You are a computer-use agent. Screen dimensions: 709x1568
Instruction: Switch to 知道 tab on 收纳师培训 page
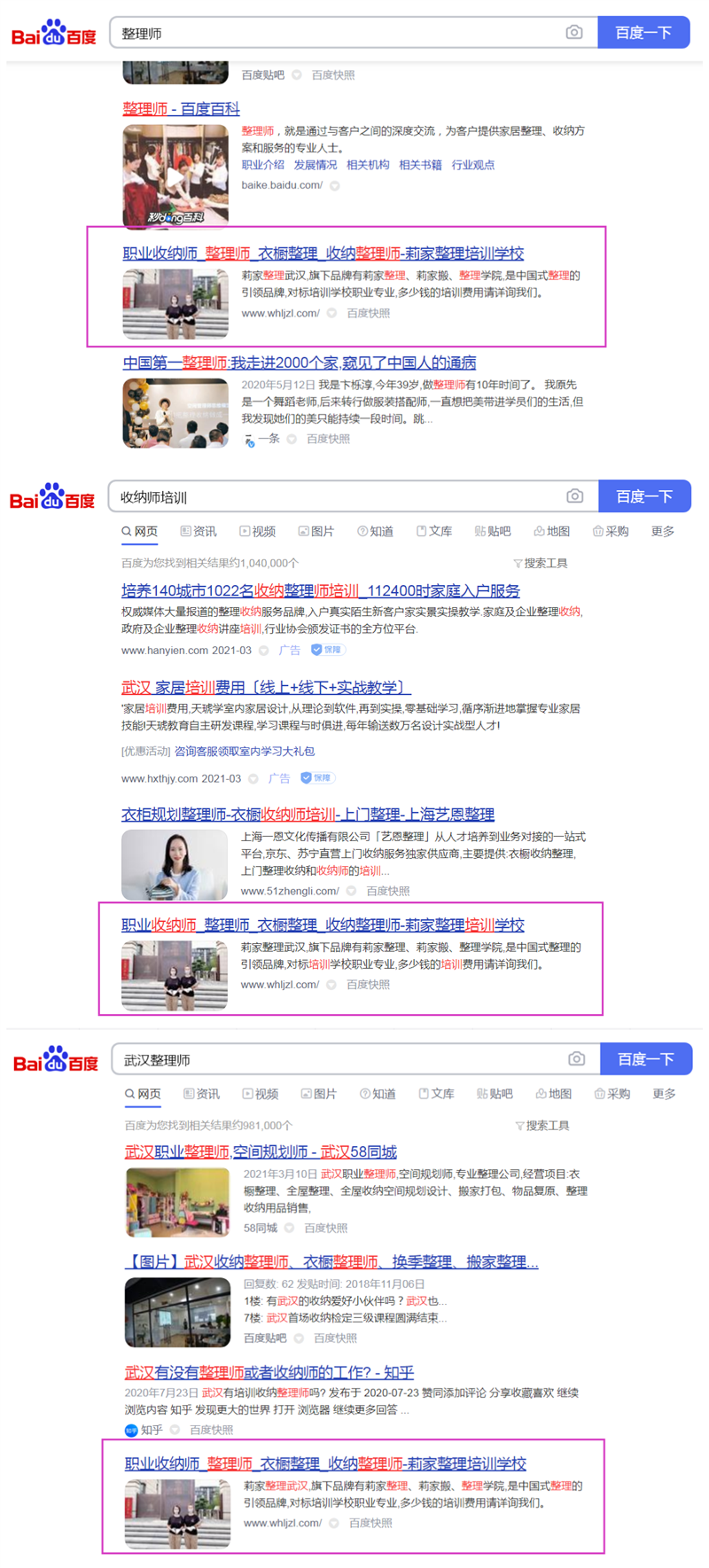pyautogui.click(x=375, y=531)
